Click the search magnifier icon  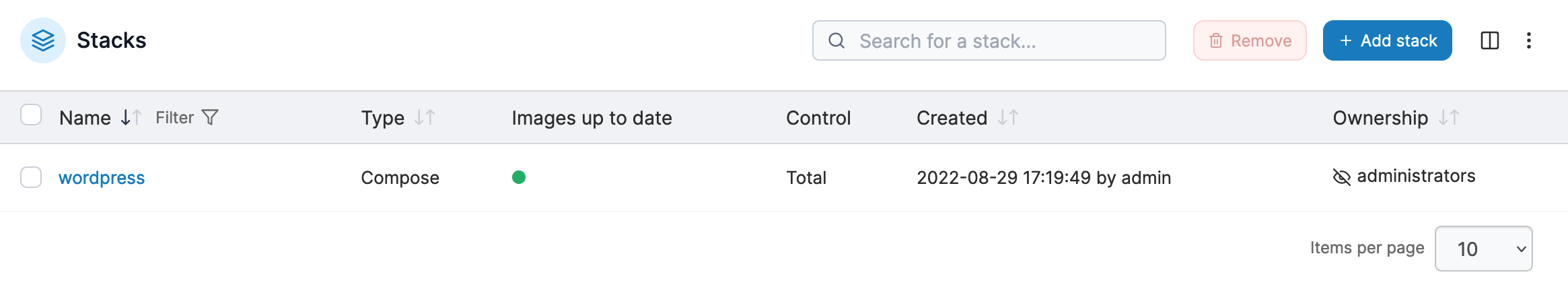pyautogui.click(x=836, y=40)
